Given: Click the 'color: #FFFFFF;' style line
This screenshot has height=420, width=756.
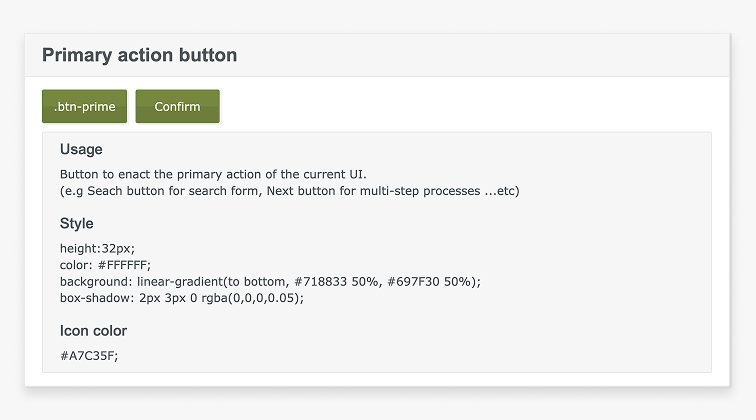Looking at the screenshot, I should (x=105, y=265).
